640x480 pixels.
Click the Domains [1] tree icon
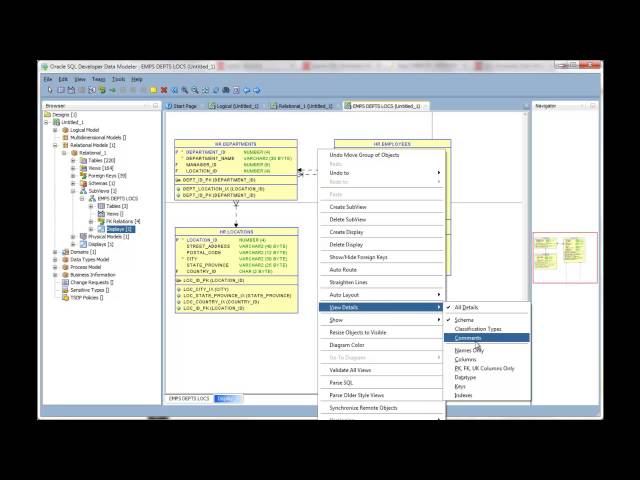pyautogui.click(x=65, y=252)
